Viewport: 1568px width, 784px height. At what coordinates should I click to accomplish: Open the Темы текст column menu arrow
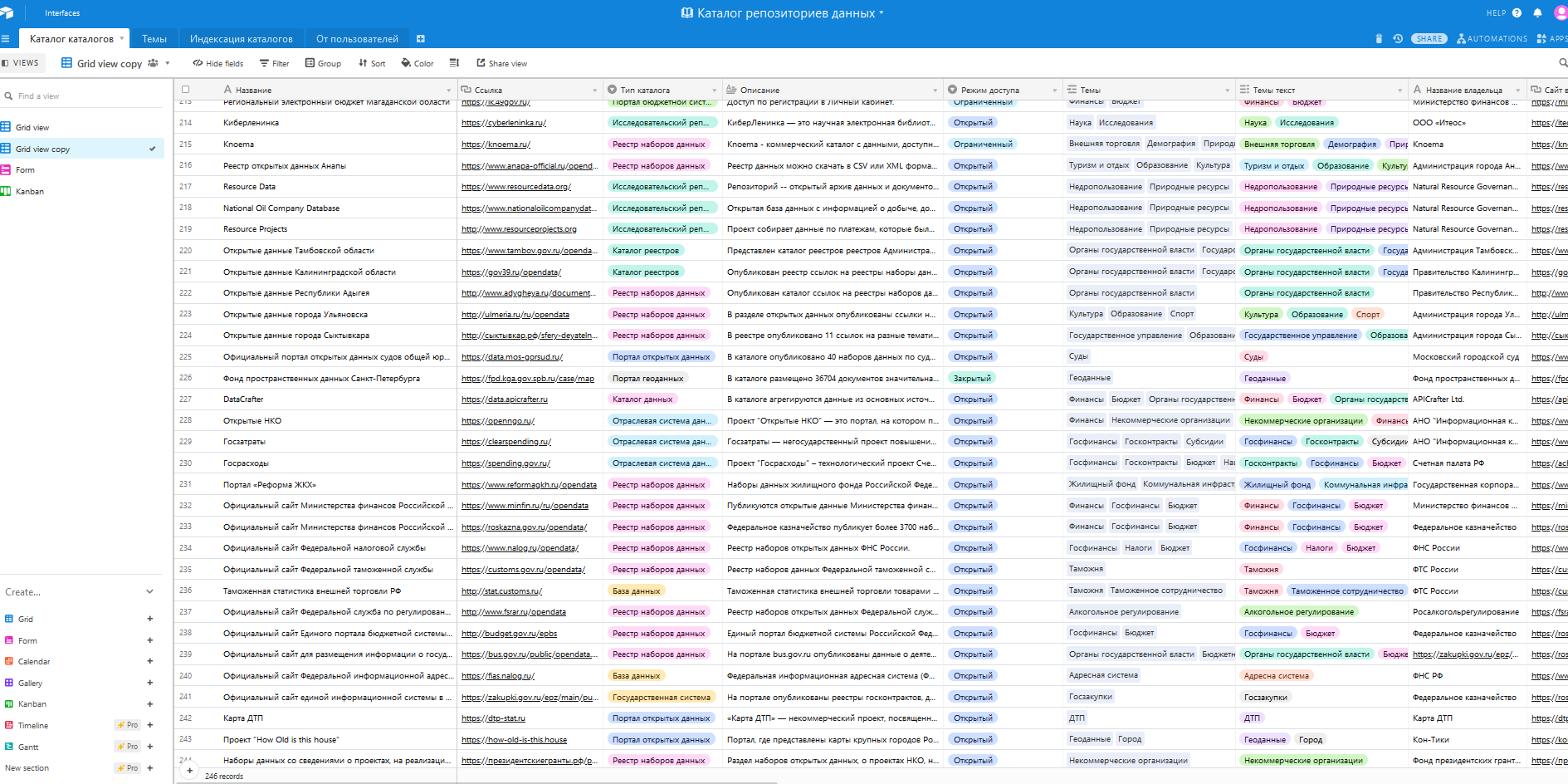1400,91
